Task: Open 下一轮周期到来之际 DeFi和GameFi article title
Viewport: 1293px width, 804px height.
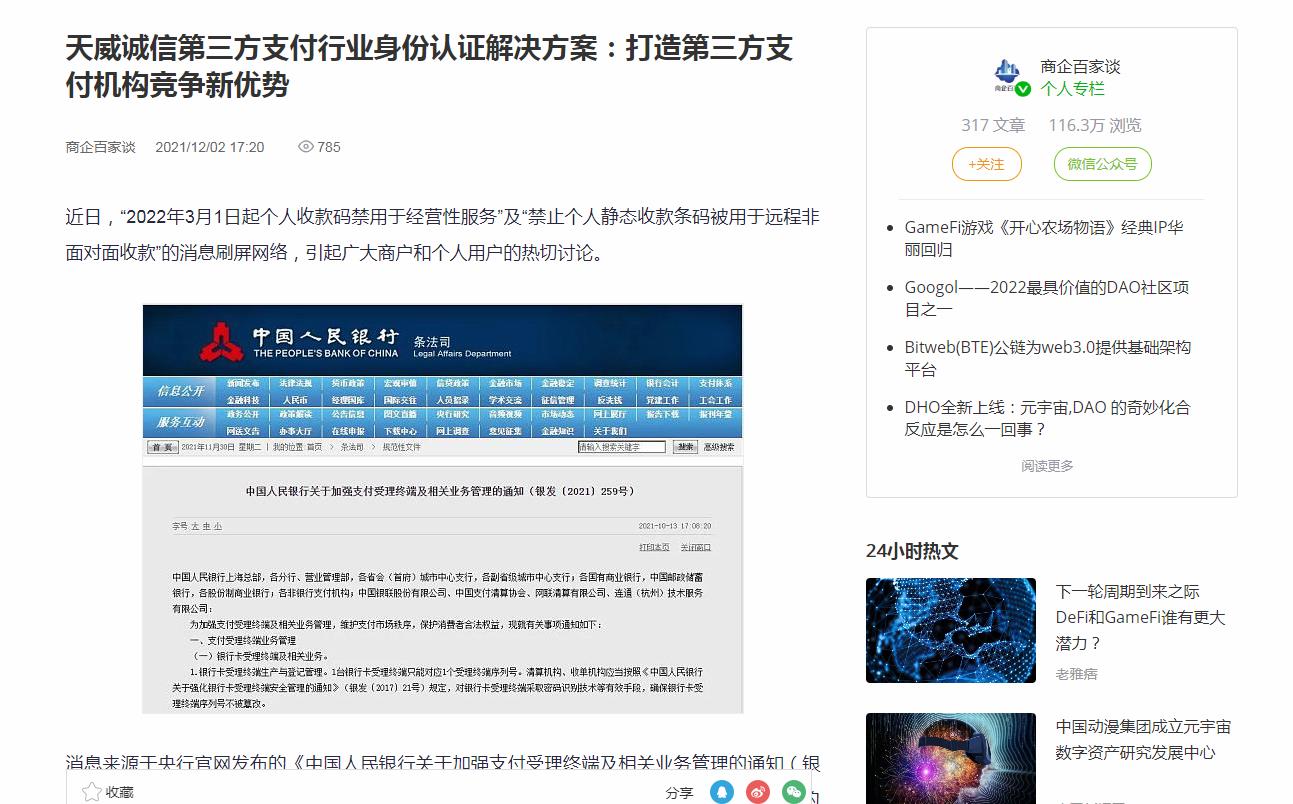Action: [1141, 617]
